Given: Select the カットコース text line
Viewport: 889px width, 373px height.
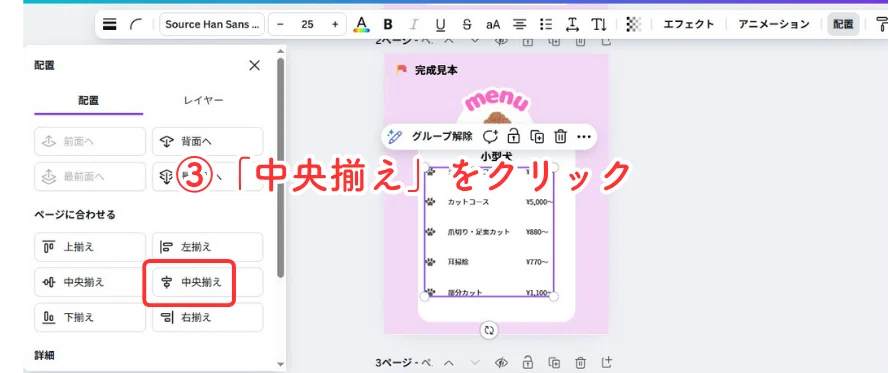Looking at the screenshot, I should point(468,202).
